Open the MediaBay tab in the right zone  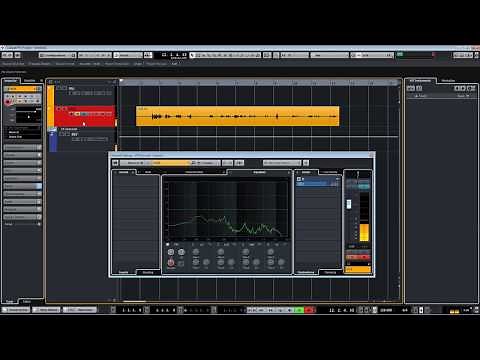tap(448, 81)
